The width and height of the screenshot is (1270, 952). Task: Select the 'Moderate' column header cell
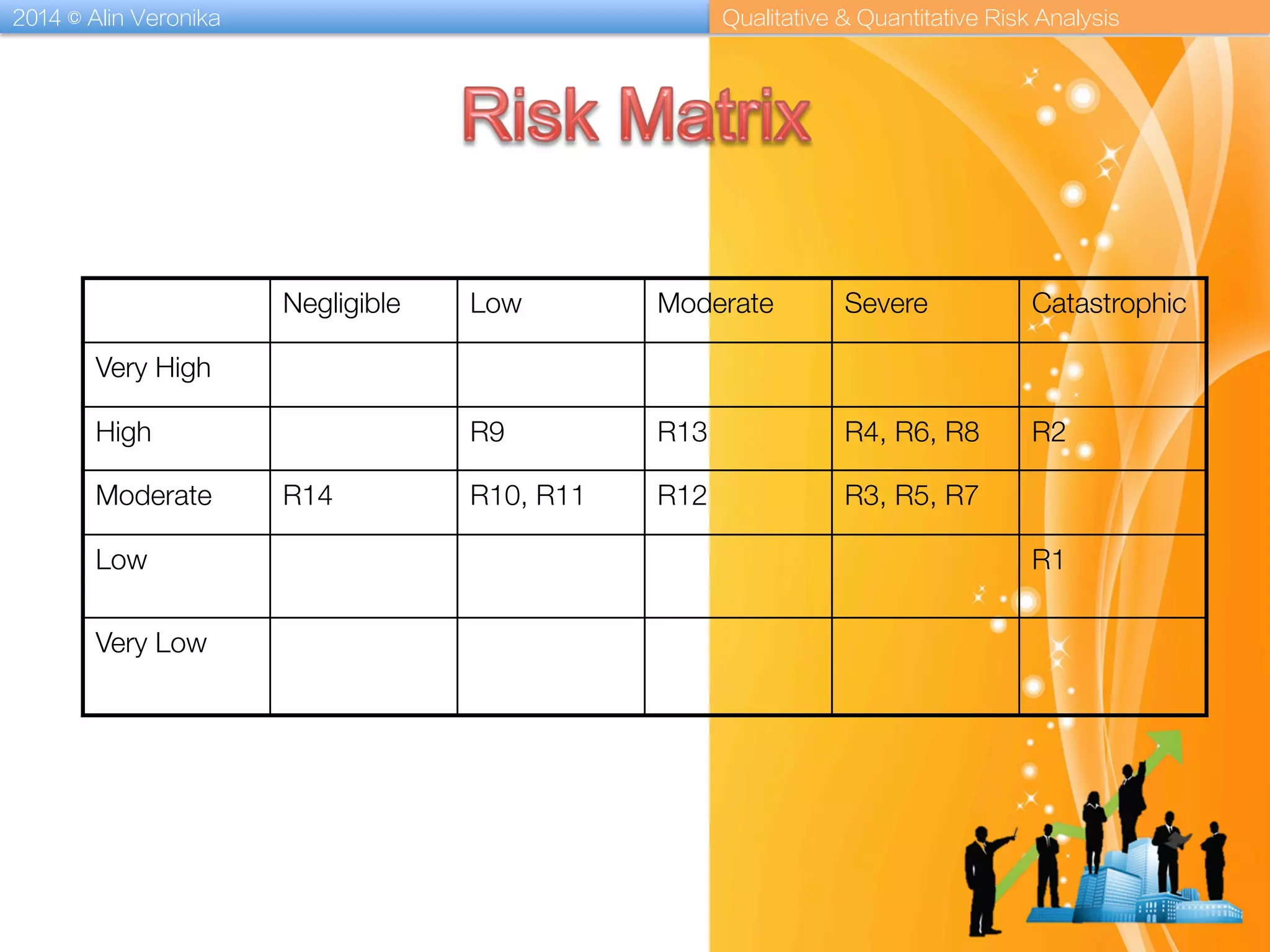(x=738, y=311)
